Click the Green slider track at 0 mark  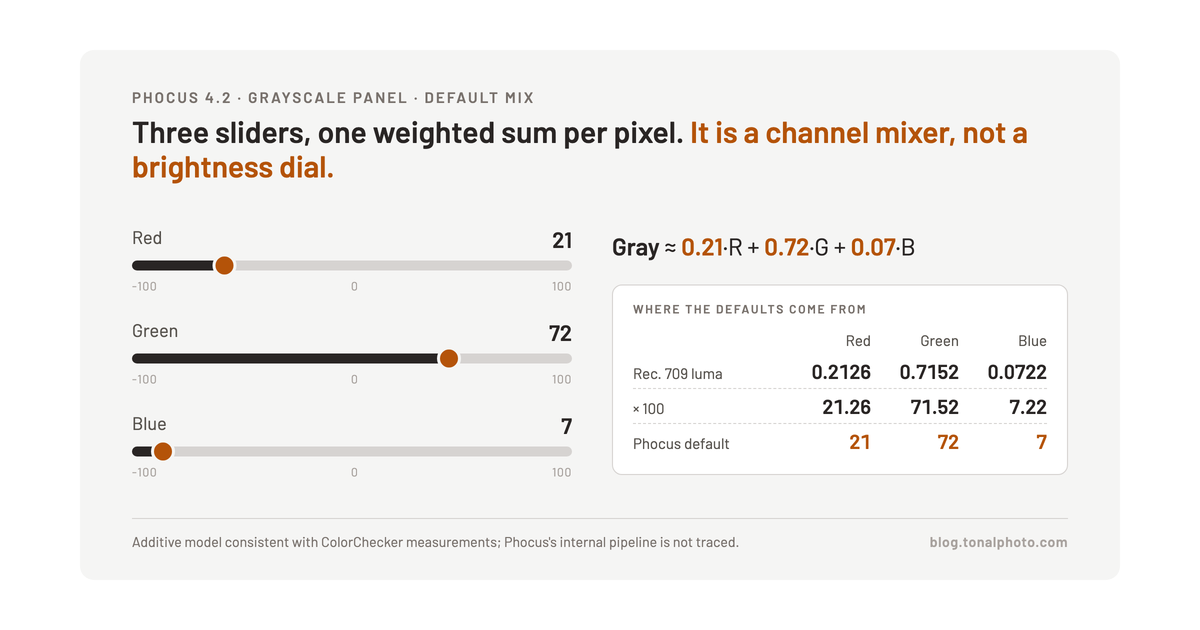[x=354, y=358]
